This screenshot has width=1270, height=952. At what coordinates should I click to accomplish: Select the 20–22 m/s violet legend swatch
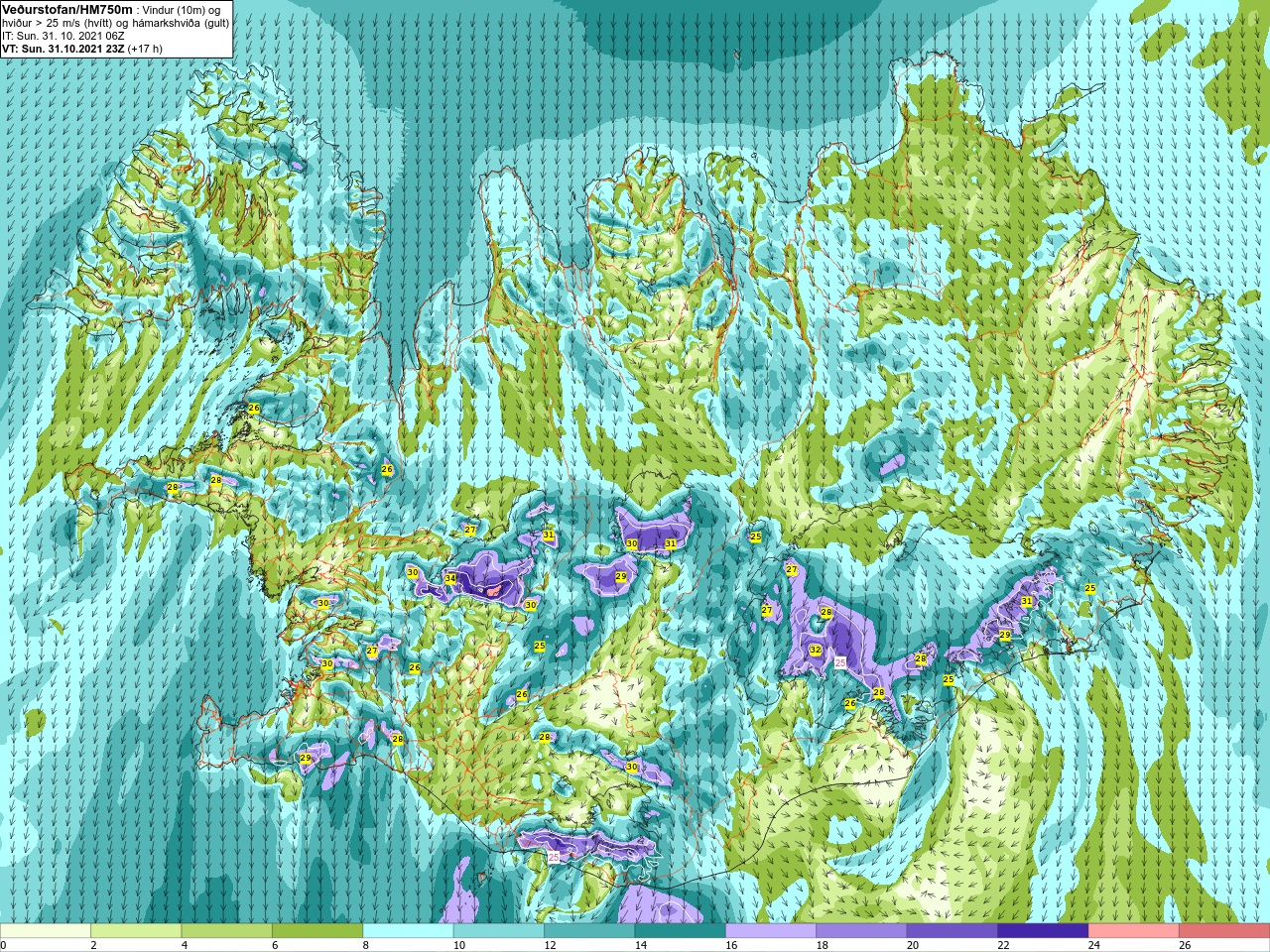[x=952, y=931]
